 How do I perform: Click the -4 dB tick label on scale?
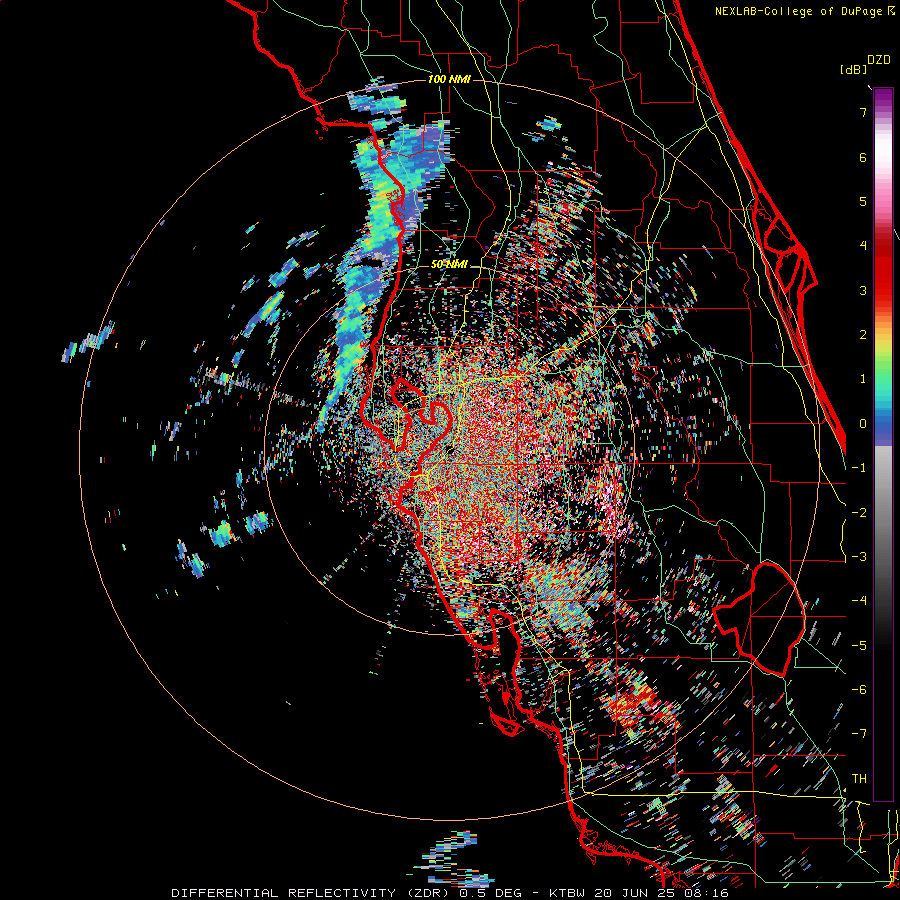[x=859, y=601]
